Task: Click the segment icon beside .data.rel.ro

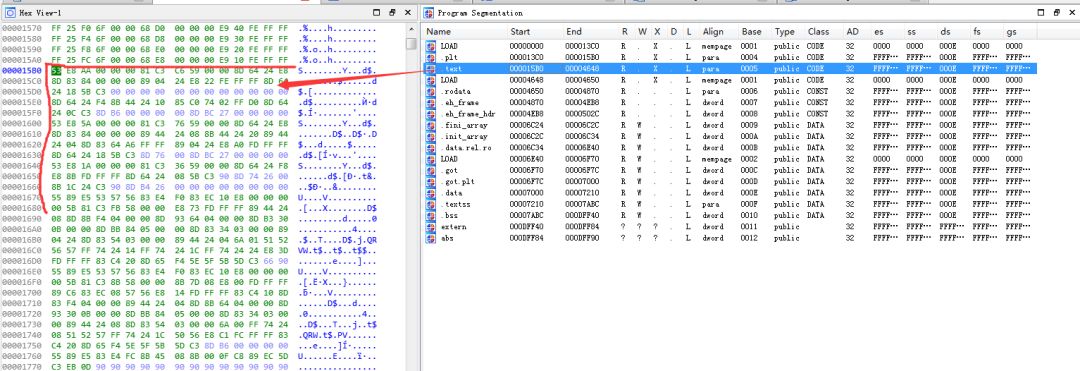Action: (x=431, y=147)
